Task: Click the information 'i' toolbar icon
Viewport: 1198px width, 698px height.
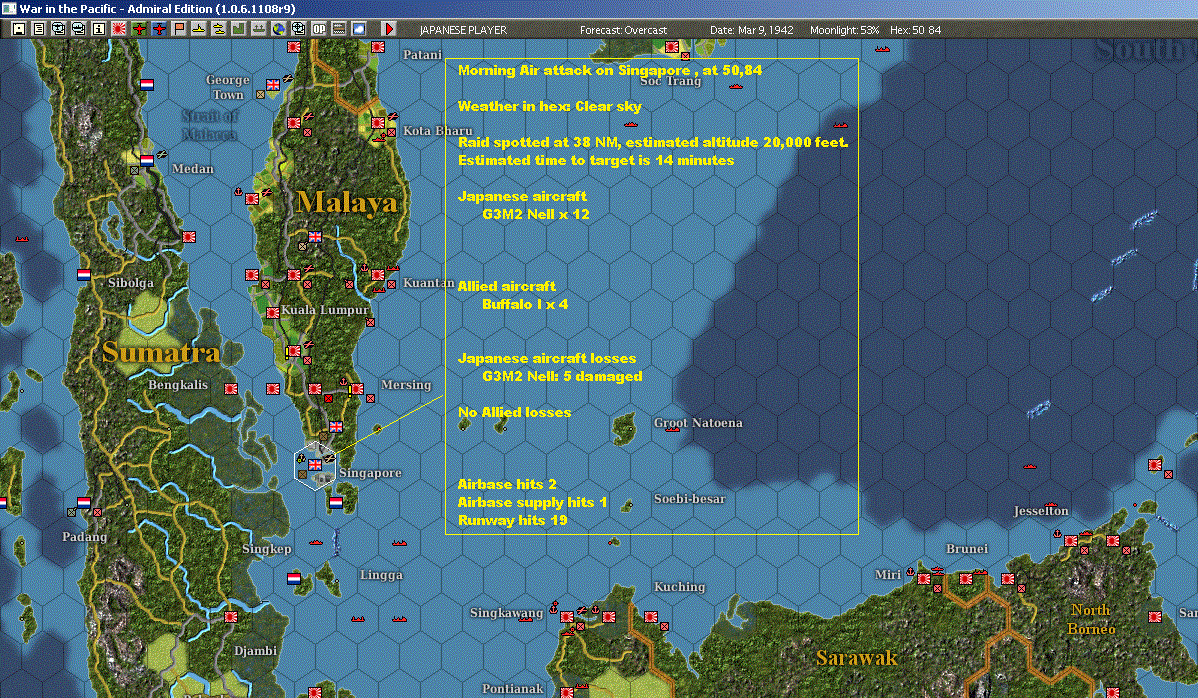Action: 99,29
